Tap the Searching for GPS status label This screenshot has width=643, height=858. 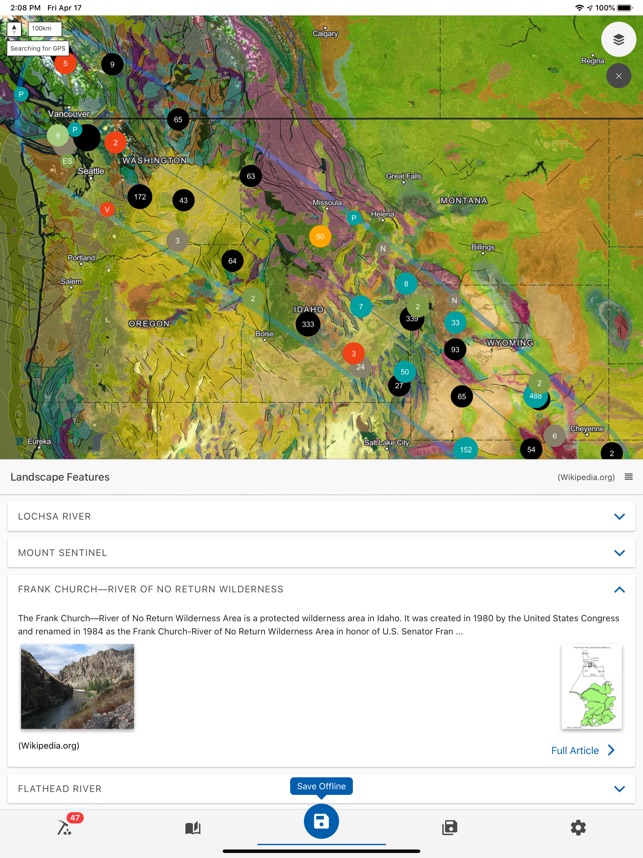(38, 48)
